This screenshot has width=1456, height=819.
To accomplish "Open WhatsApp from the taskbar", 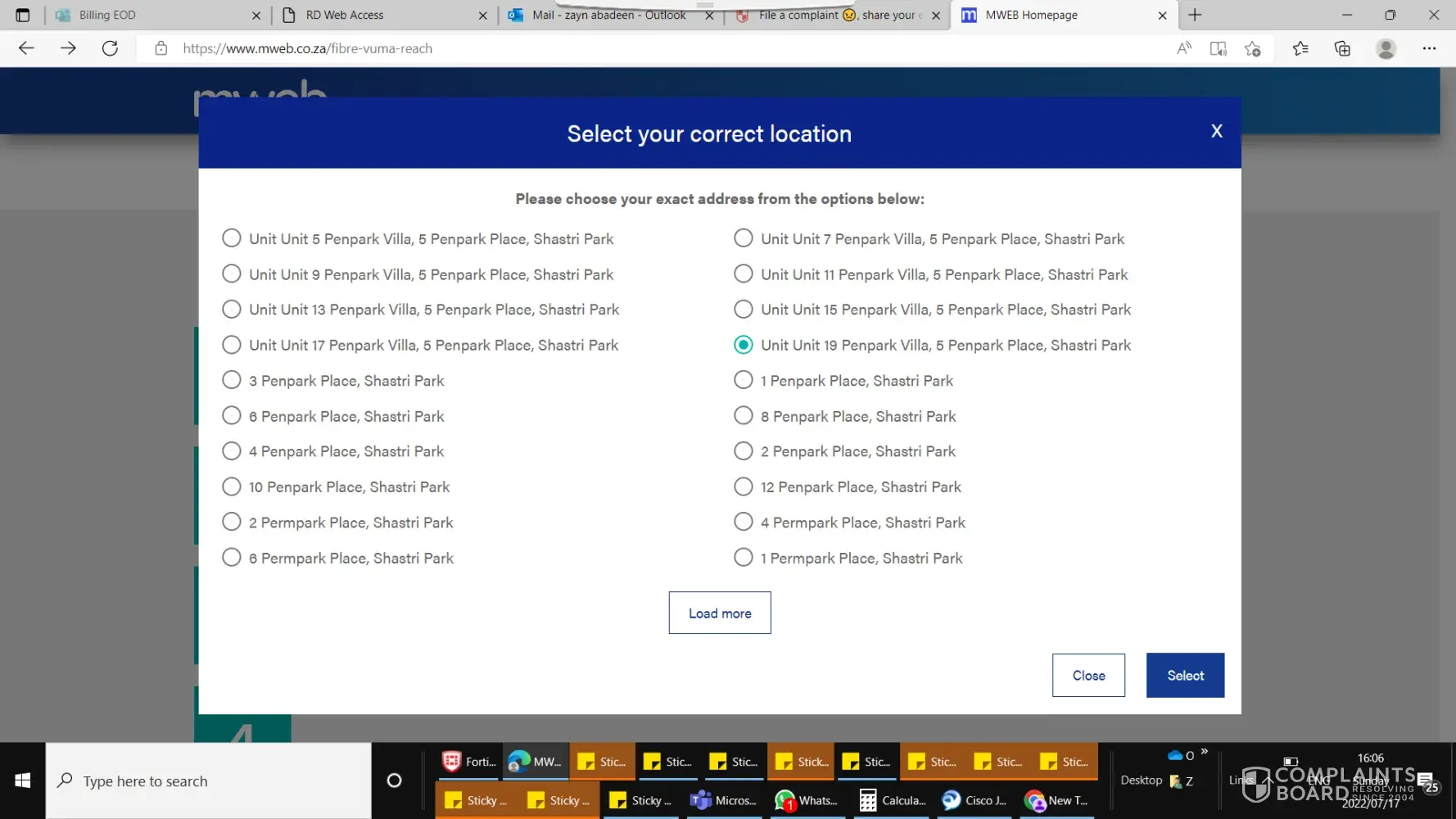I will tap(807, 800).
